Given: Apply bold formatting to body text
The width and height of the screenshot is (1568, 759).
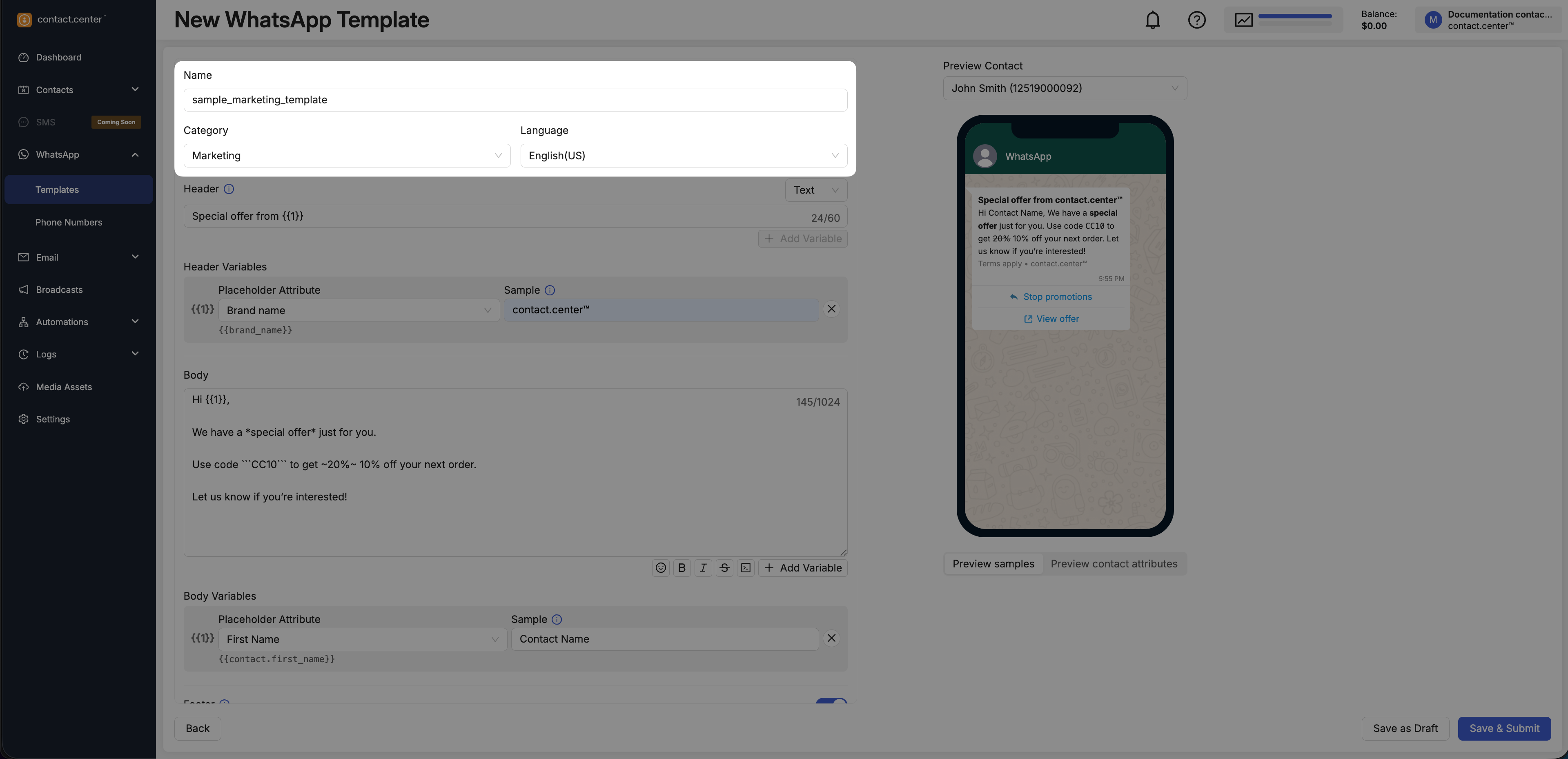Looking at the screenshot, I should coord(682,568).
